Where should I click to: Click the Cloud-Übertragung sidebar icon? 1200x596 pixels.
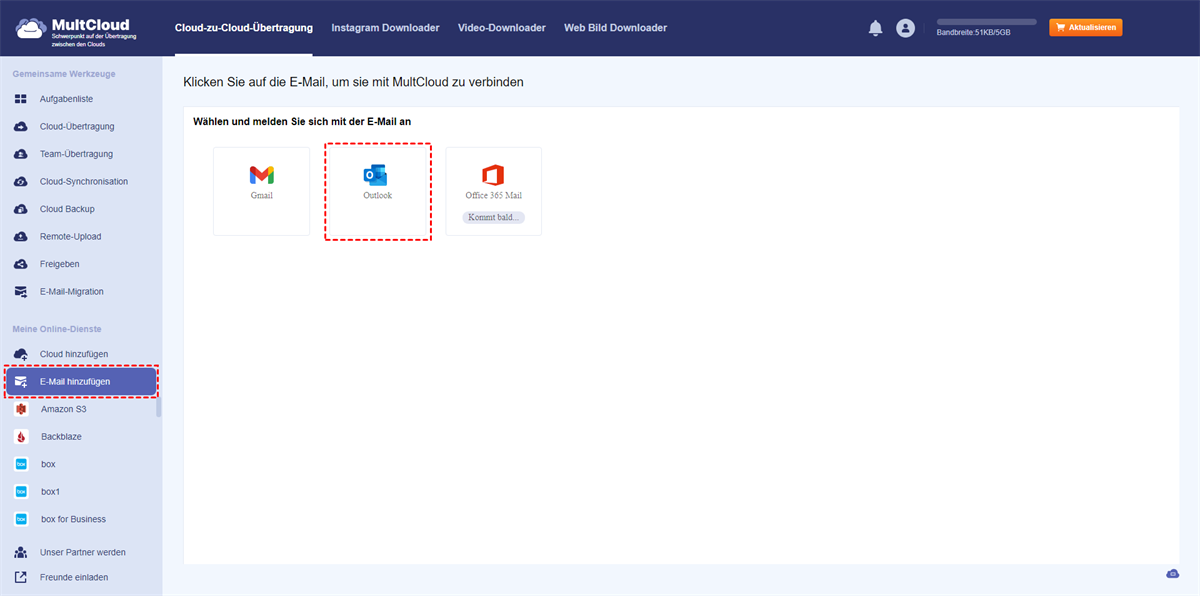[20, 127]
